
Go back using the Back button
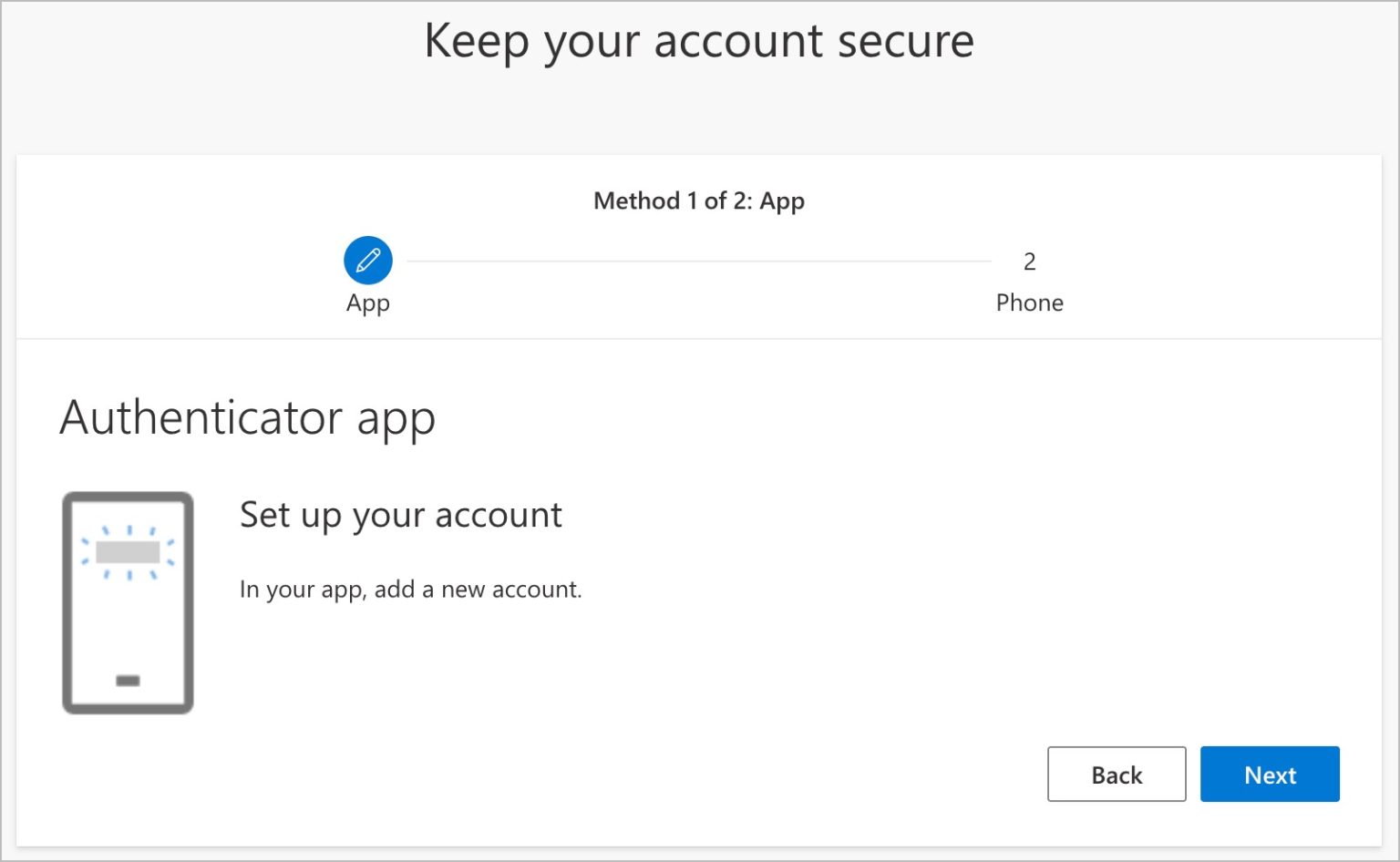coord(1116,775)
